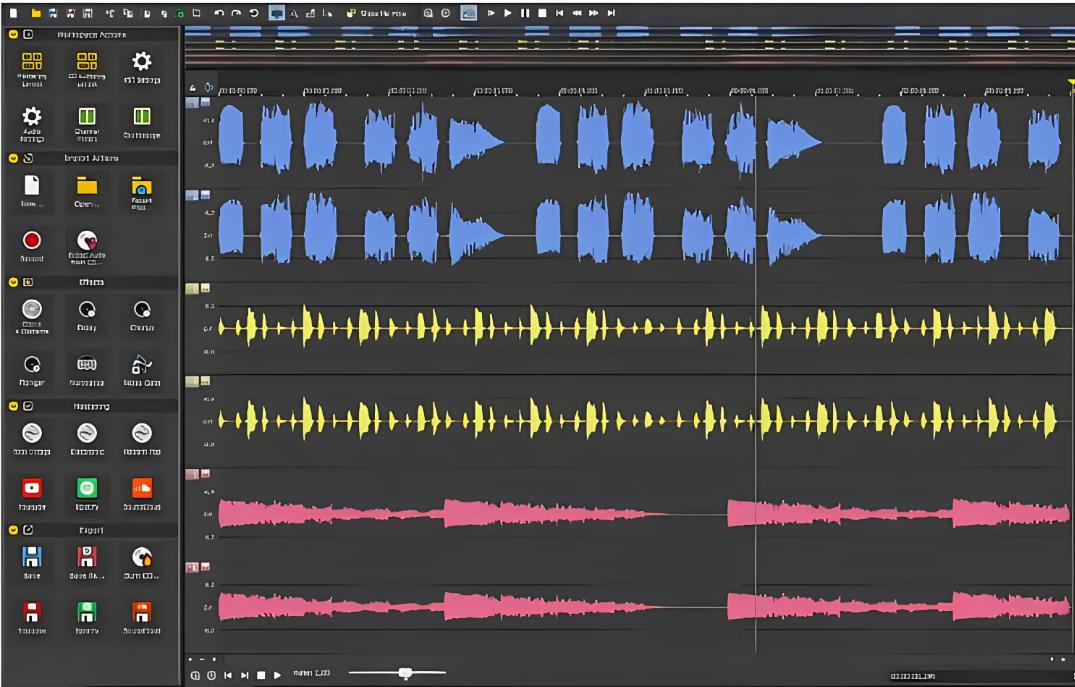This screenshot has width=1075, height=687.
Task: Collapse the Effects section in the sidebar
Action: pyautogui.click(x=13, y=282)
